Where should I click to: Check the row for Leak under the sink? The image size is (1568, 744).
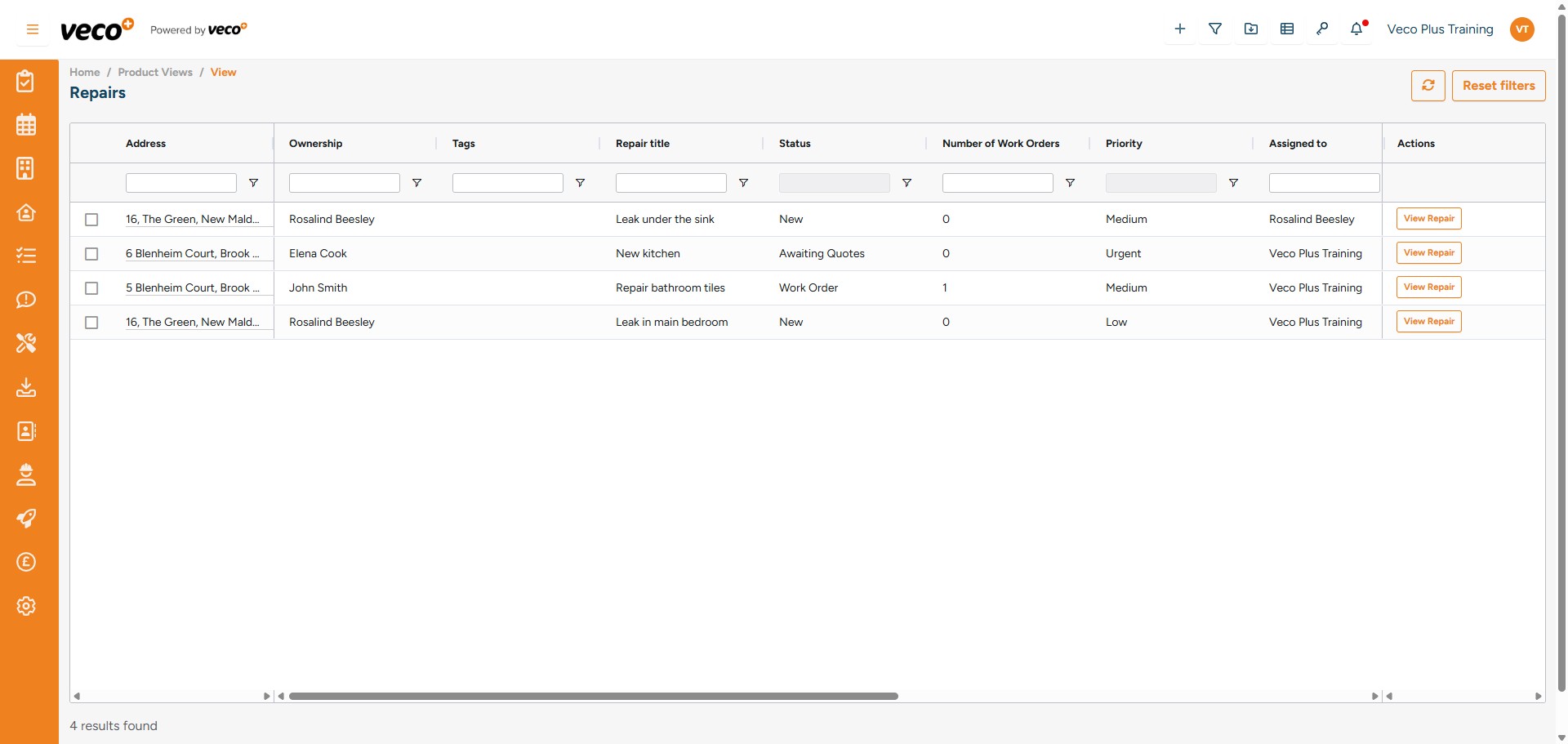91,220
